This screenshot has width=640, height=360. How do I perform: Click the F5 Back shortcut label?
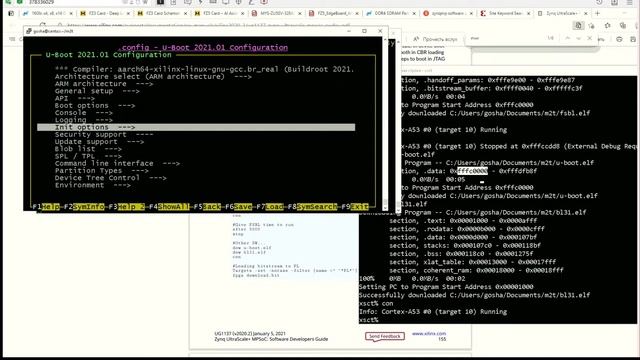[x=207, y=207]
